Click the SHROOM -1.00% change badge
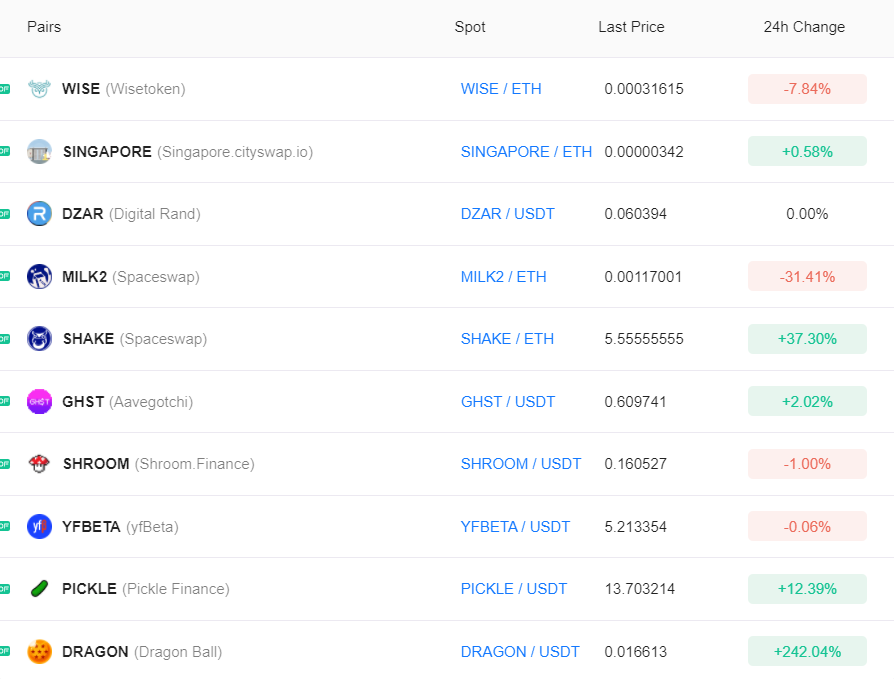 [807, 464]
